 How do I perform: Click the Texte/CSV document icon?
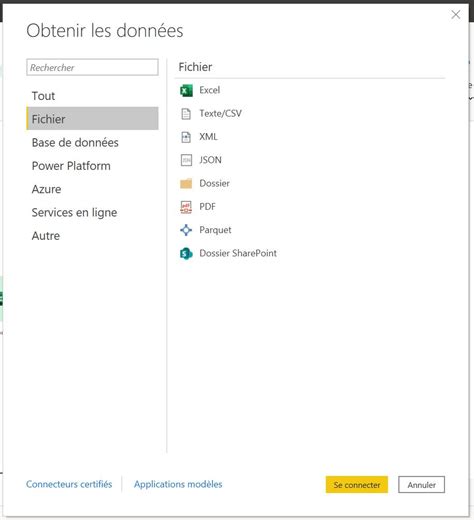[x=186, y=114]
